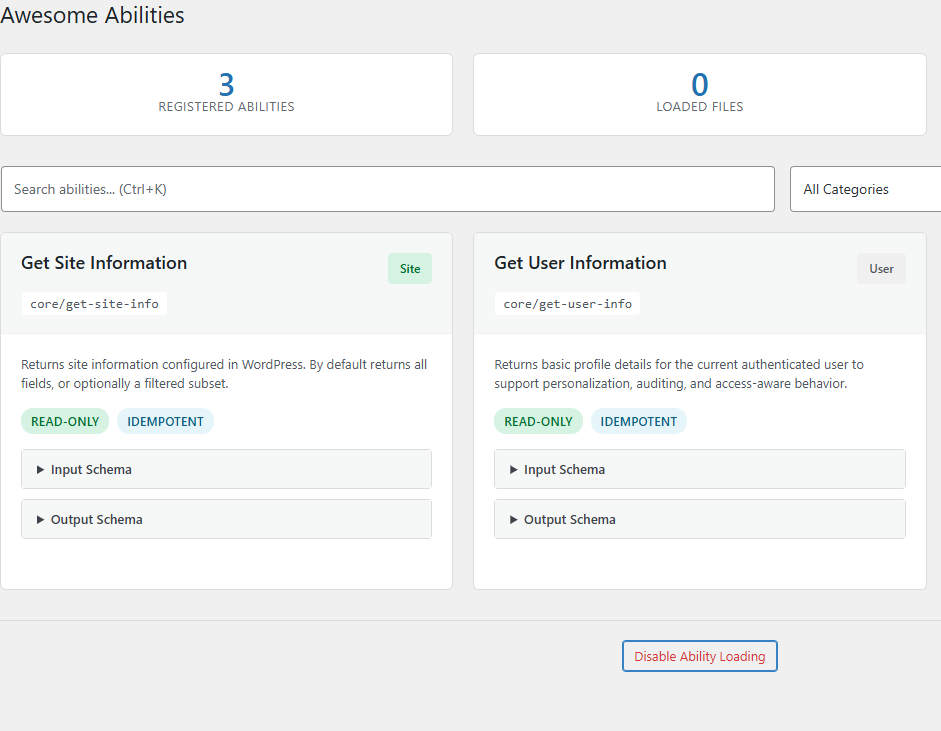The image size is (941, 731).
Task: Click the green Site category badge
Action: [x=410, y=269]
